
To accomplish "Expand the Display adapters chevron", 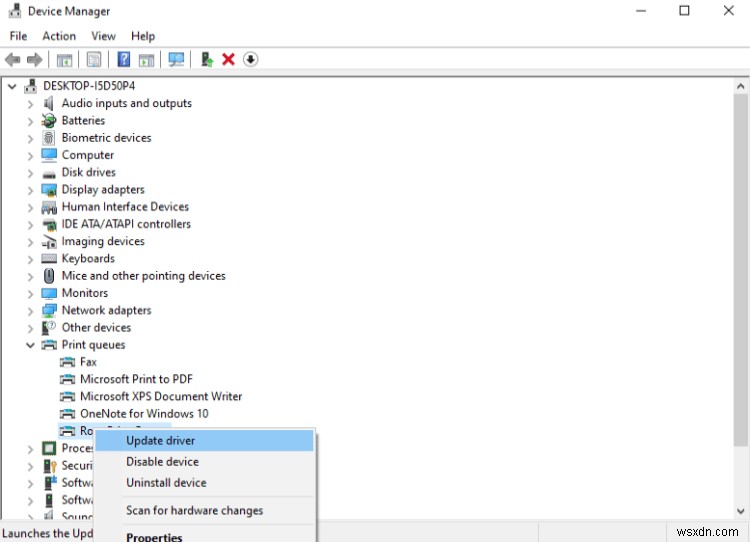I will (30, 190).
